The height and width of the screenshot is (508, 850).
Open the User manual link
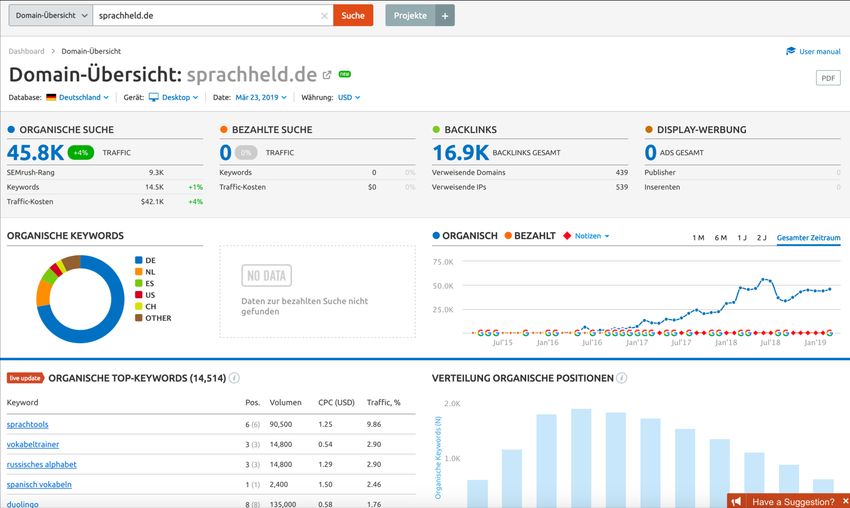[x=820, y=52]
